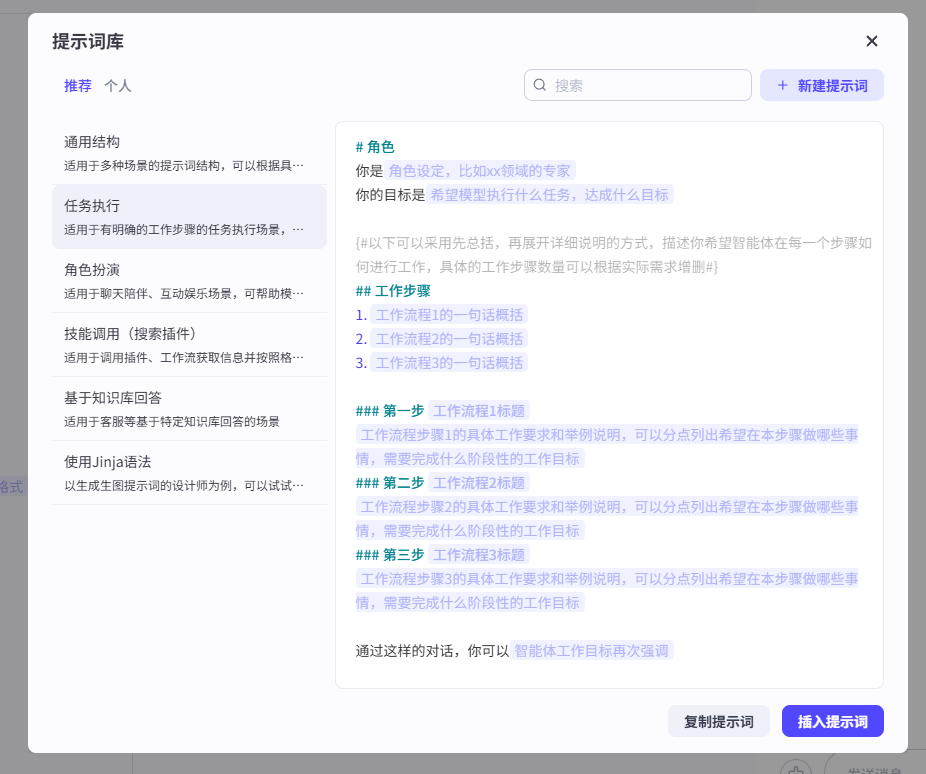The height and width of the screenshot is (774, 926).
Task: Click the 角色设定，比如xx领域的专家 placeholder
Action: click(x=480, y=171)
